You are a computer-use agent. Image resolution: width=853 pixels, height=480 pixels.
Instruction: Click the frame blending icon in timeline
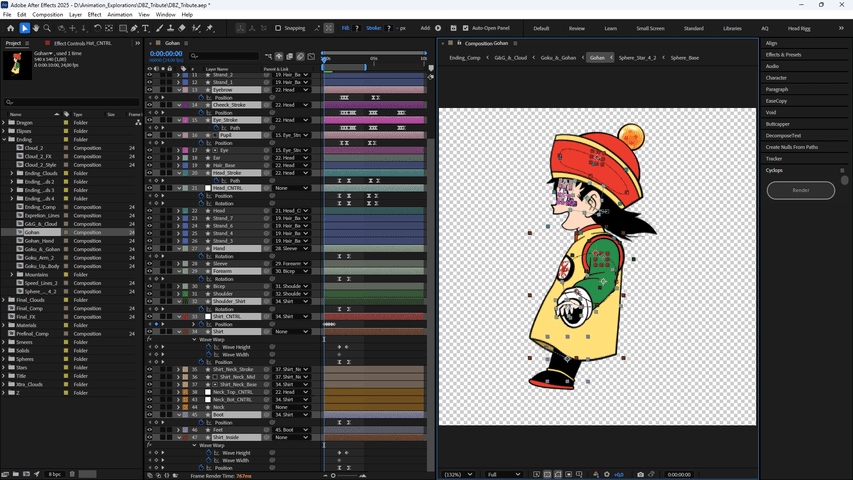click(x=289, y=57)
